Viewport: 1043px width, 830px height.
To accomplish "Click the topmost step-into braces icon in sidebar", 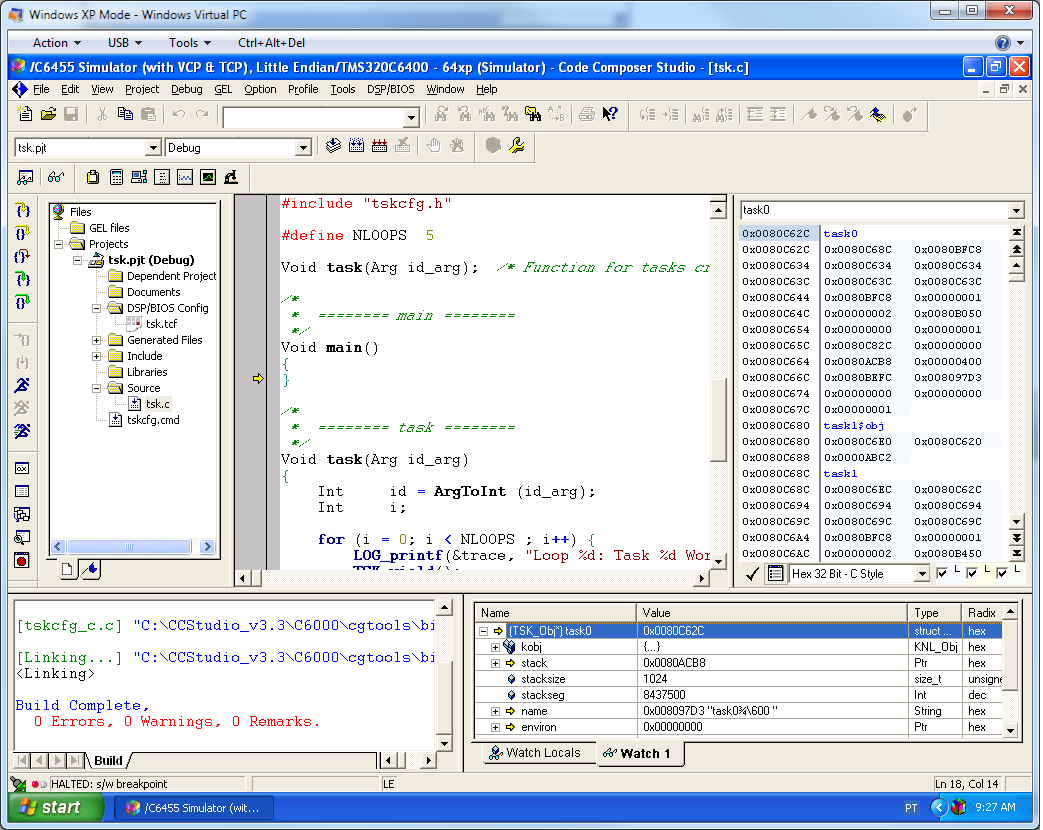I will pyautogui.click(x=23, y=210).
